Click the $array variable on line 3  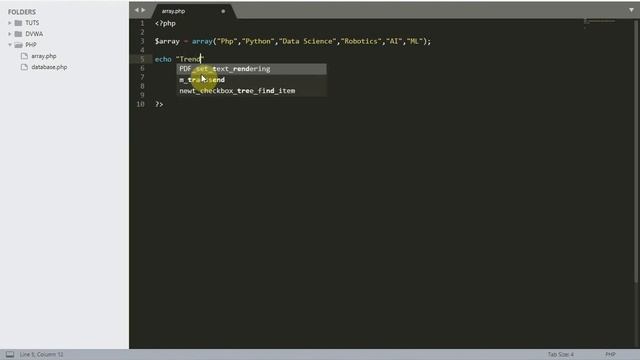tap(167, 41)
